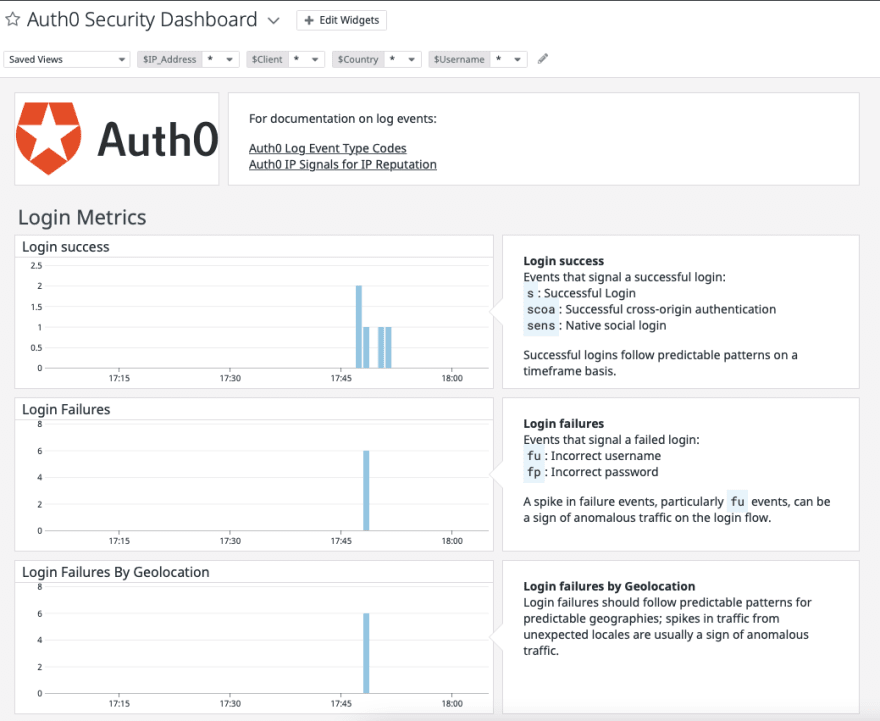The height and width of the screenshot is (721, 880).
Task: Click the bold 'Login failures by Geolocation' note heading
Action: 609,586
